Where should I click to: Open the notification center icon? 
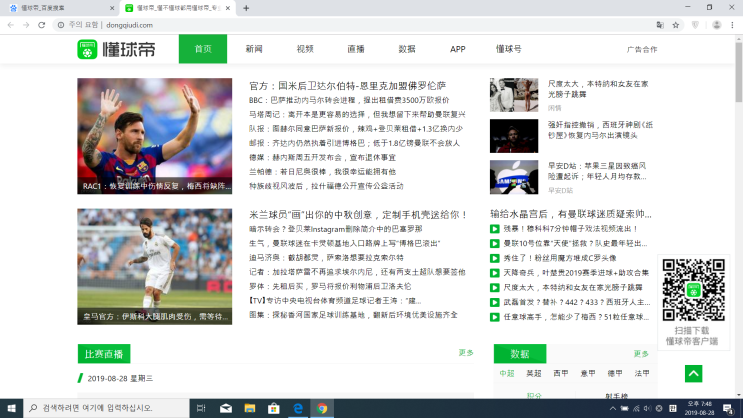[728, 408]
